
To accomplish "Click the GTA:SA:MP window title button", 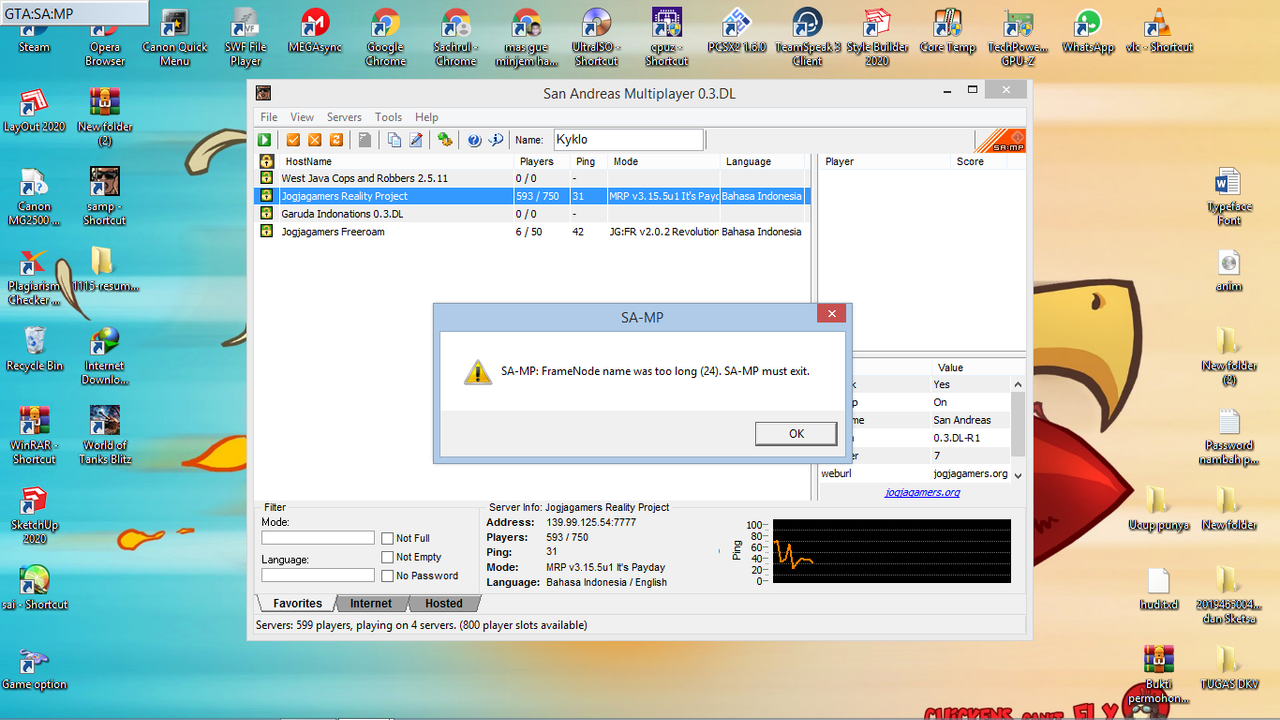I will [74, 14].
